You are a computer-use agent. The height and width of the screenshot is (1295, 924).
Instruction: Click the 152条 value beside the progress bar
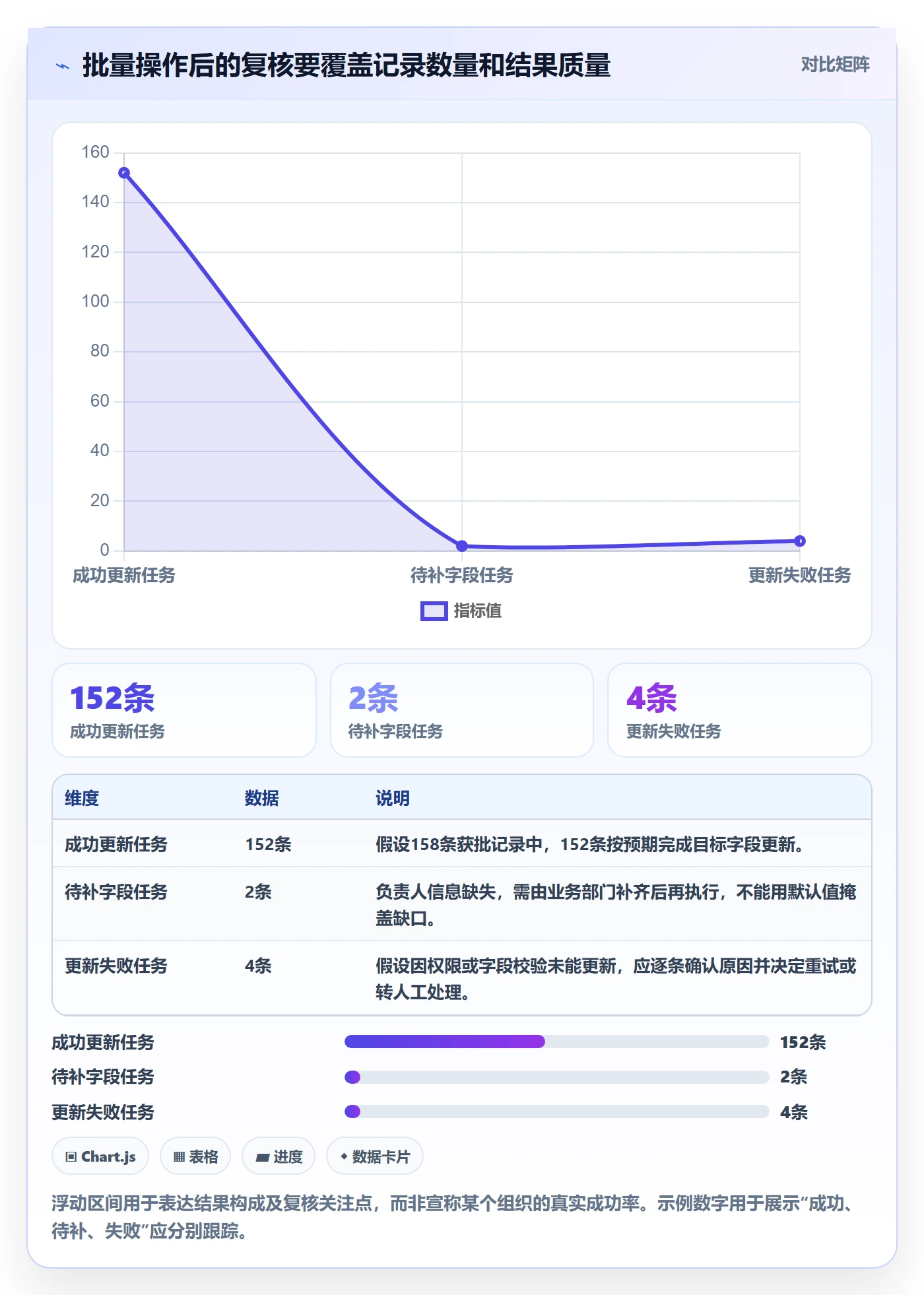(x=803, y=1042)
